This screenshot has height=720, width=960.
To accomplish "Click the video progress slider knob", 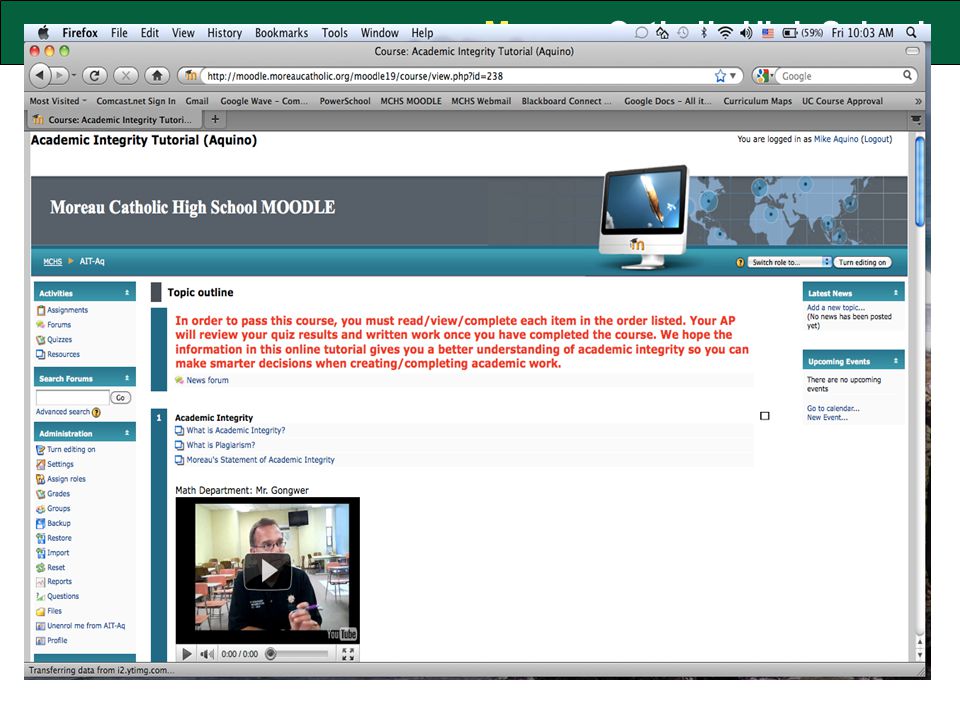I will coord(270,654).
